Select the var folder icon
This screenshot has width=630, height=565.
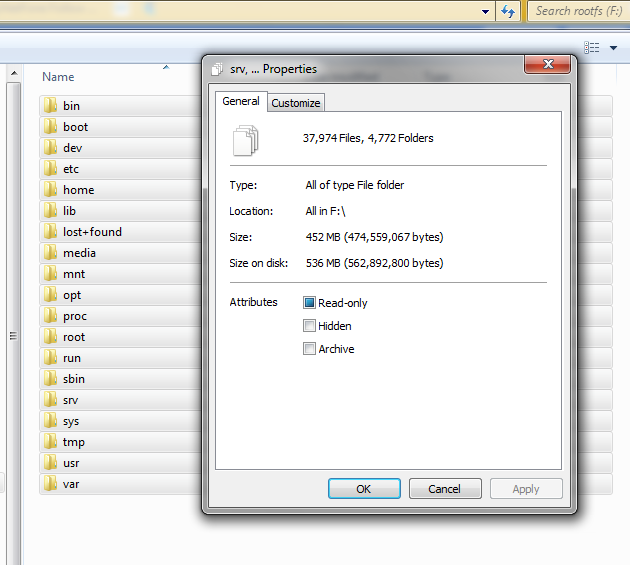50,484
